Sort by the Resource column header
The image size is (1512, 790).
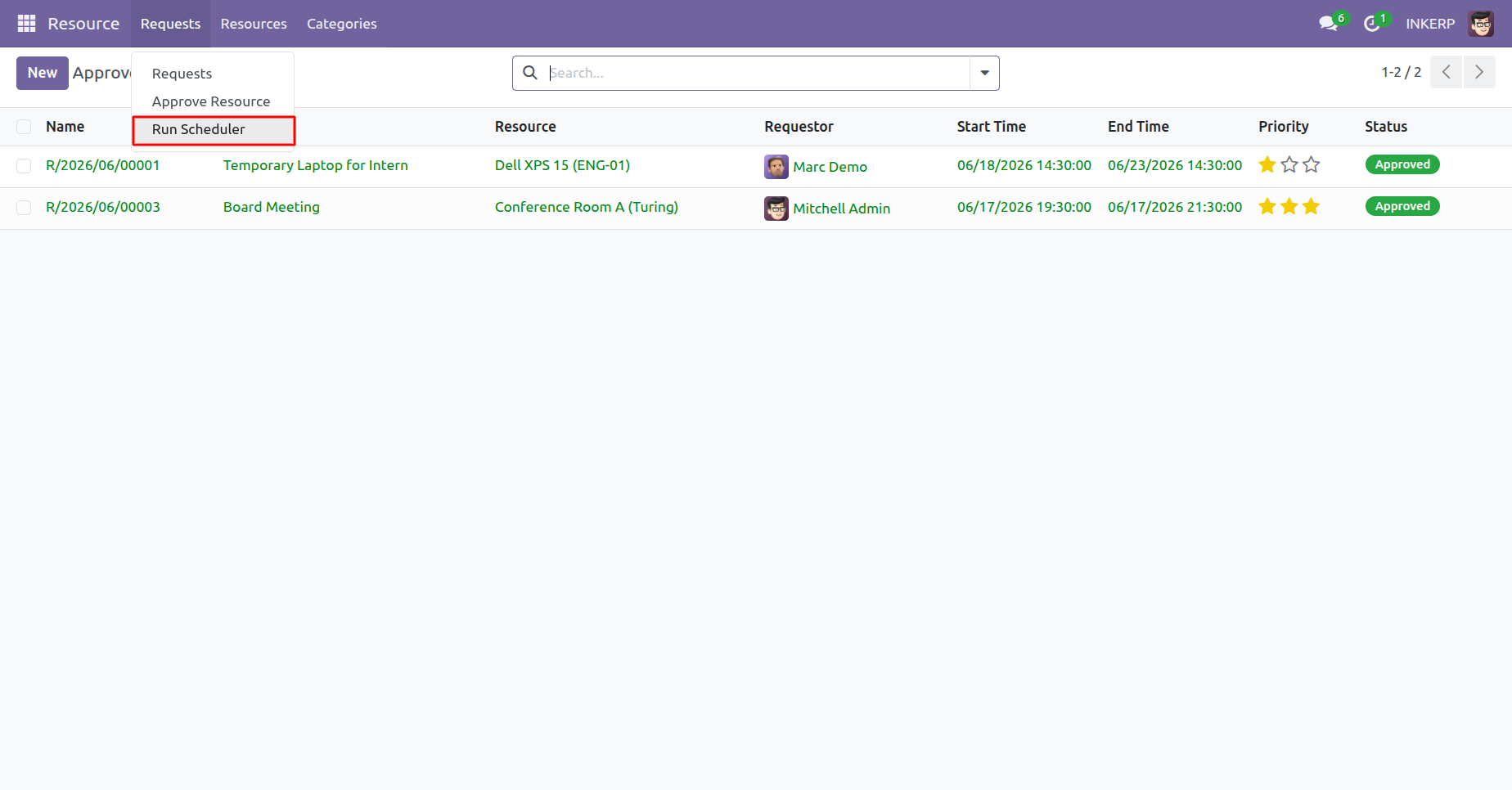pos(525,127)
